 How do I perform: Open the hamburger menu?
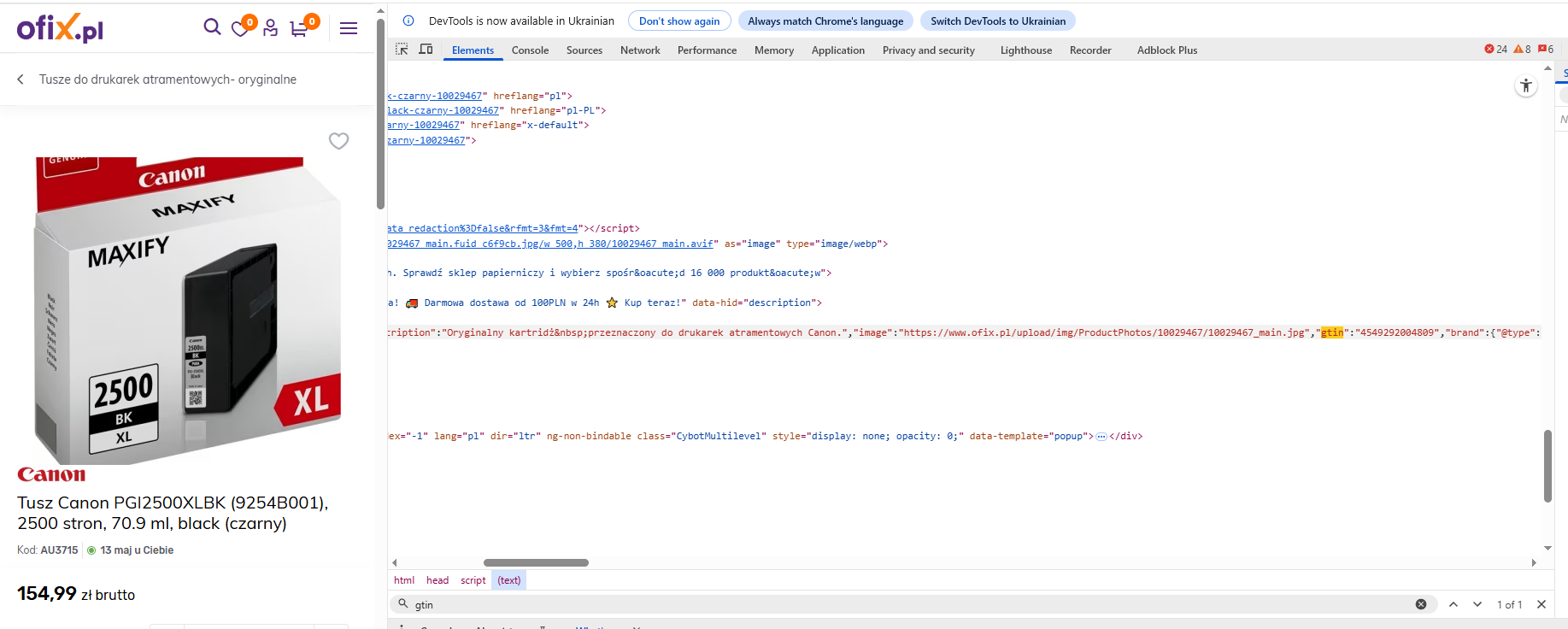point(349,28)
